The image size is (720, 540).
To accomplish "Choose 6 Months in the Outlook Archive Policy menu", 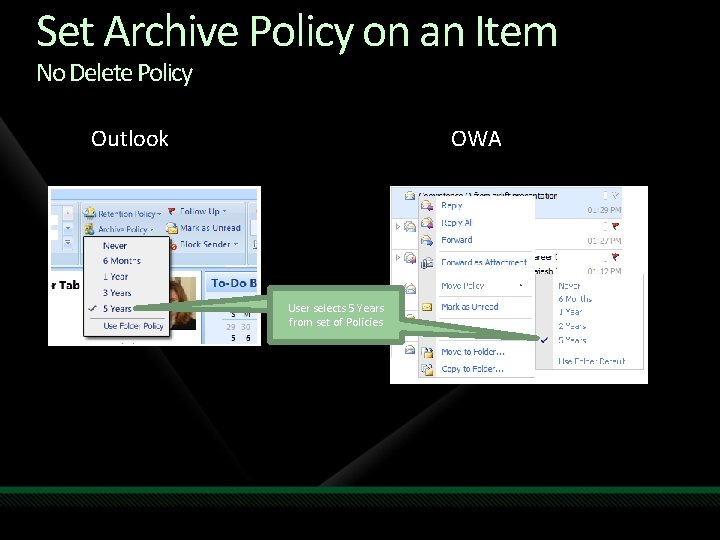I will [x=122, y=261].
